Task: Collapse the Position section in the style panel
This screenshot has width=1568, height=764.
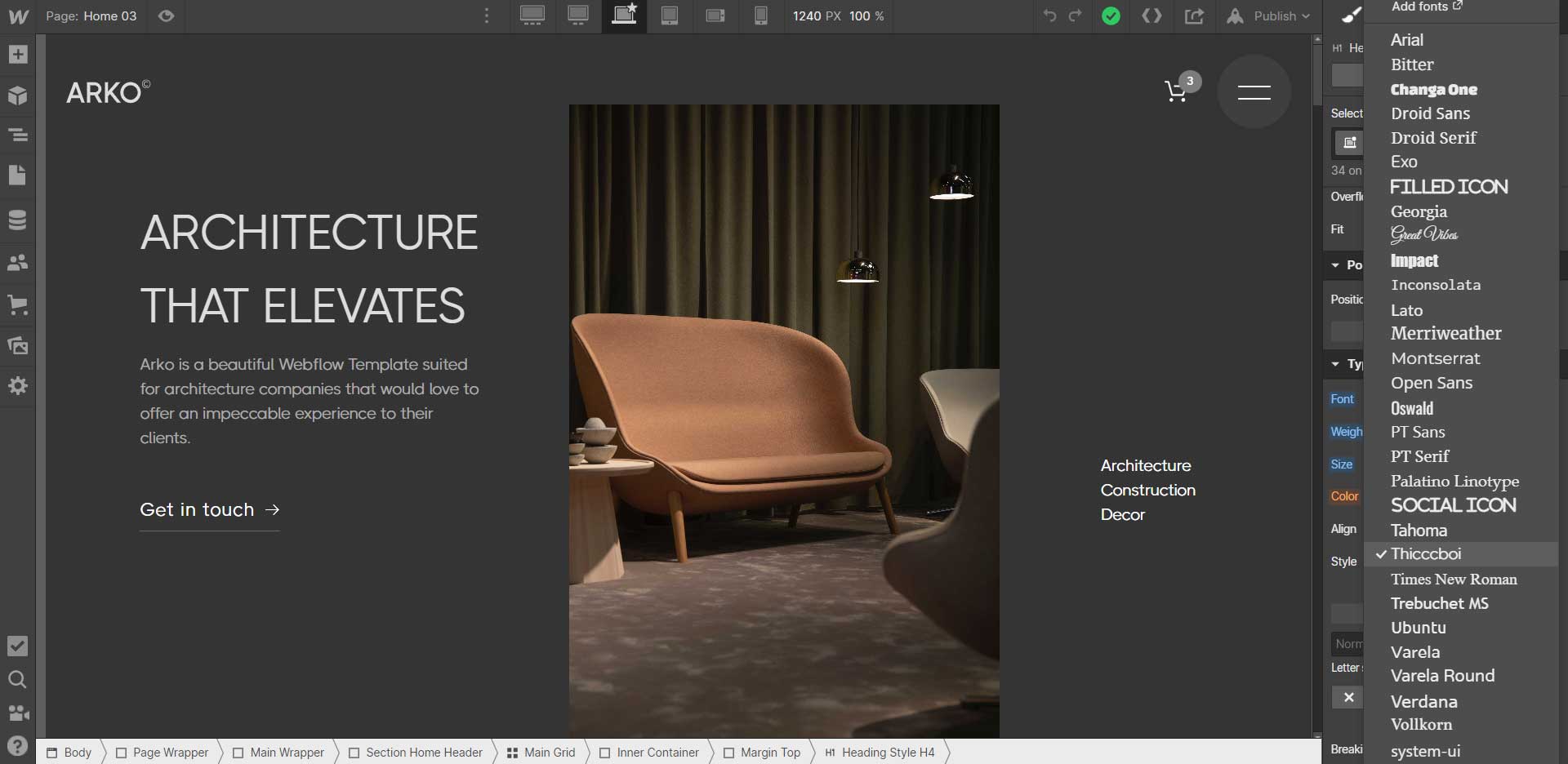Action: 1334,264
